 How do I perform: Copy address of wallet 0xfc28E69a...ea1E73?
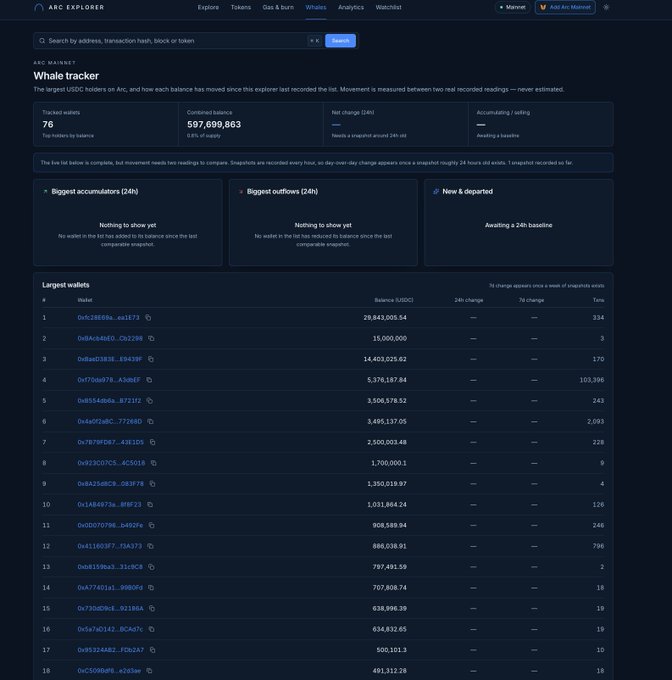click(148, 317)
